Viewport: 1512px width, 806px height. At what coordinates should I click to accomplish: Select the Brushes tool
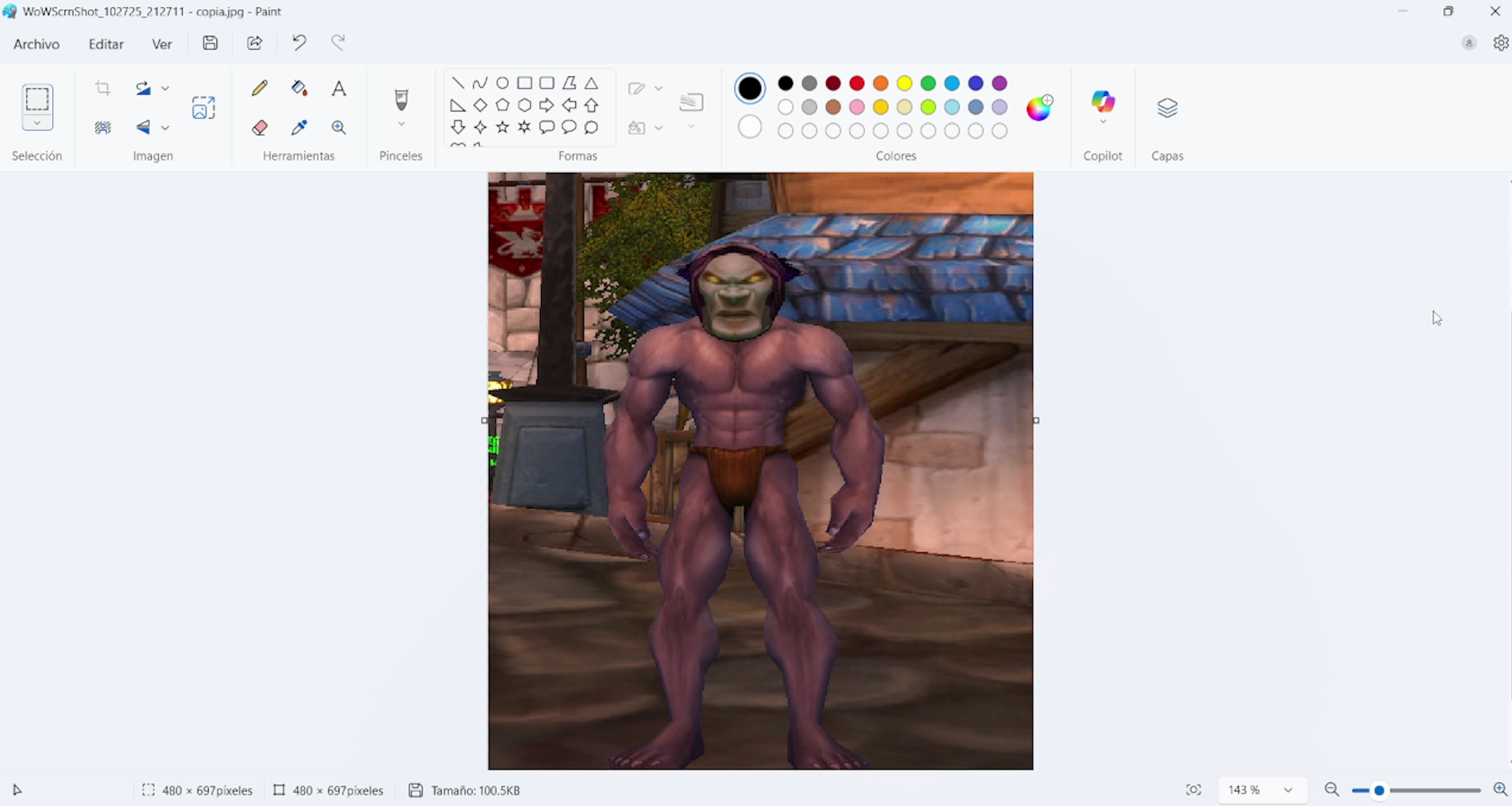tap(402, 100)
